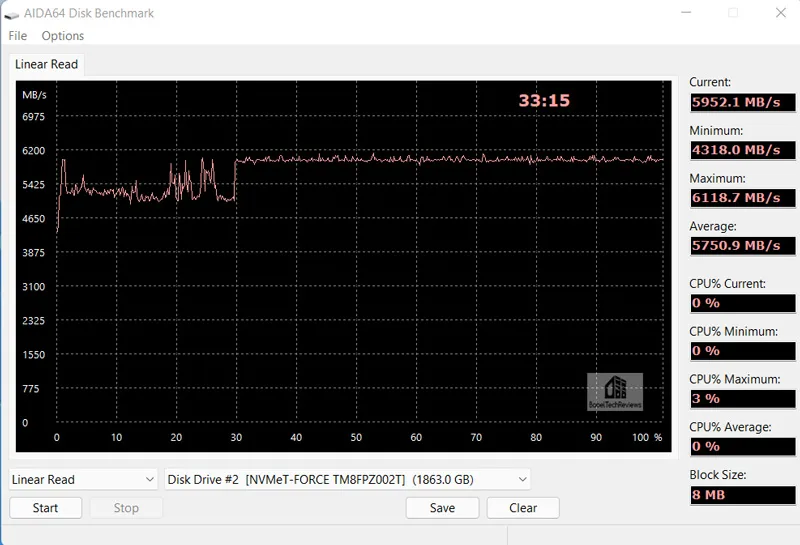Click the AIDA64 Disk Benchmark title icon
Image resolution: width=800 pixels, height=545 pixels.
click(x=12, y=14)
